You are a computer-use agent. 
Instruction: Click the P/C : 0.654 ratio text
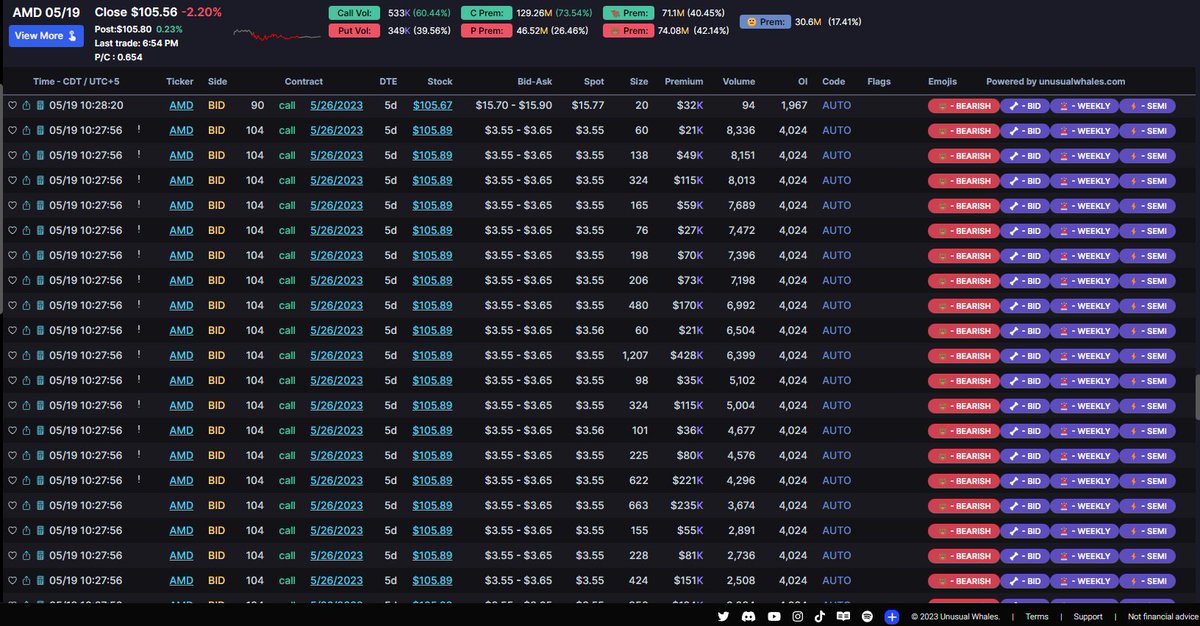(119, 57)
